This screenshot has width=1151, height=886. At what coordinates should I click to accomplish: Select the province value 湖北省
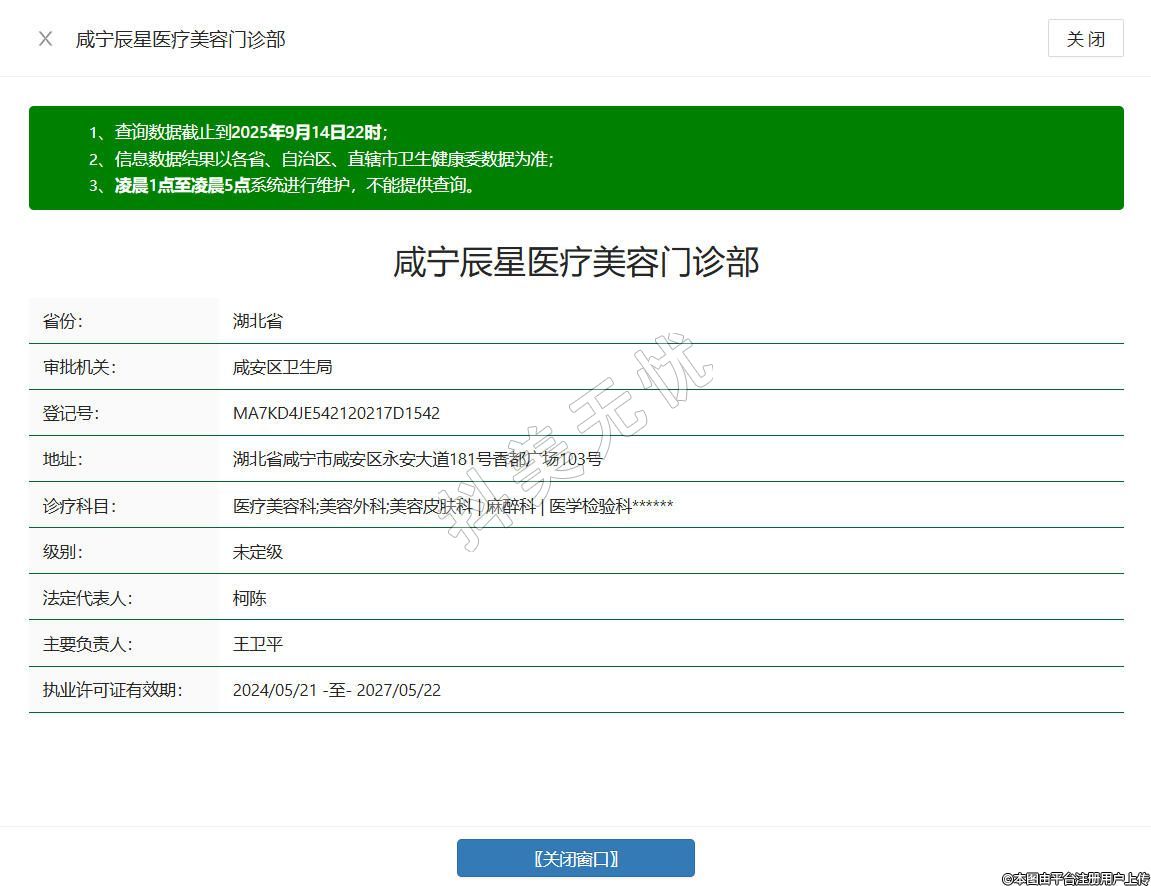click(258, 321)
